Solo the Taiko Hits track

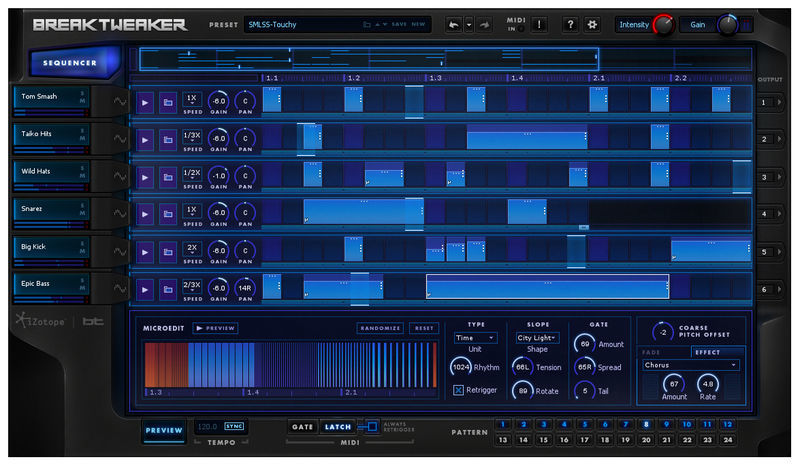[x=82, y=131]
